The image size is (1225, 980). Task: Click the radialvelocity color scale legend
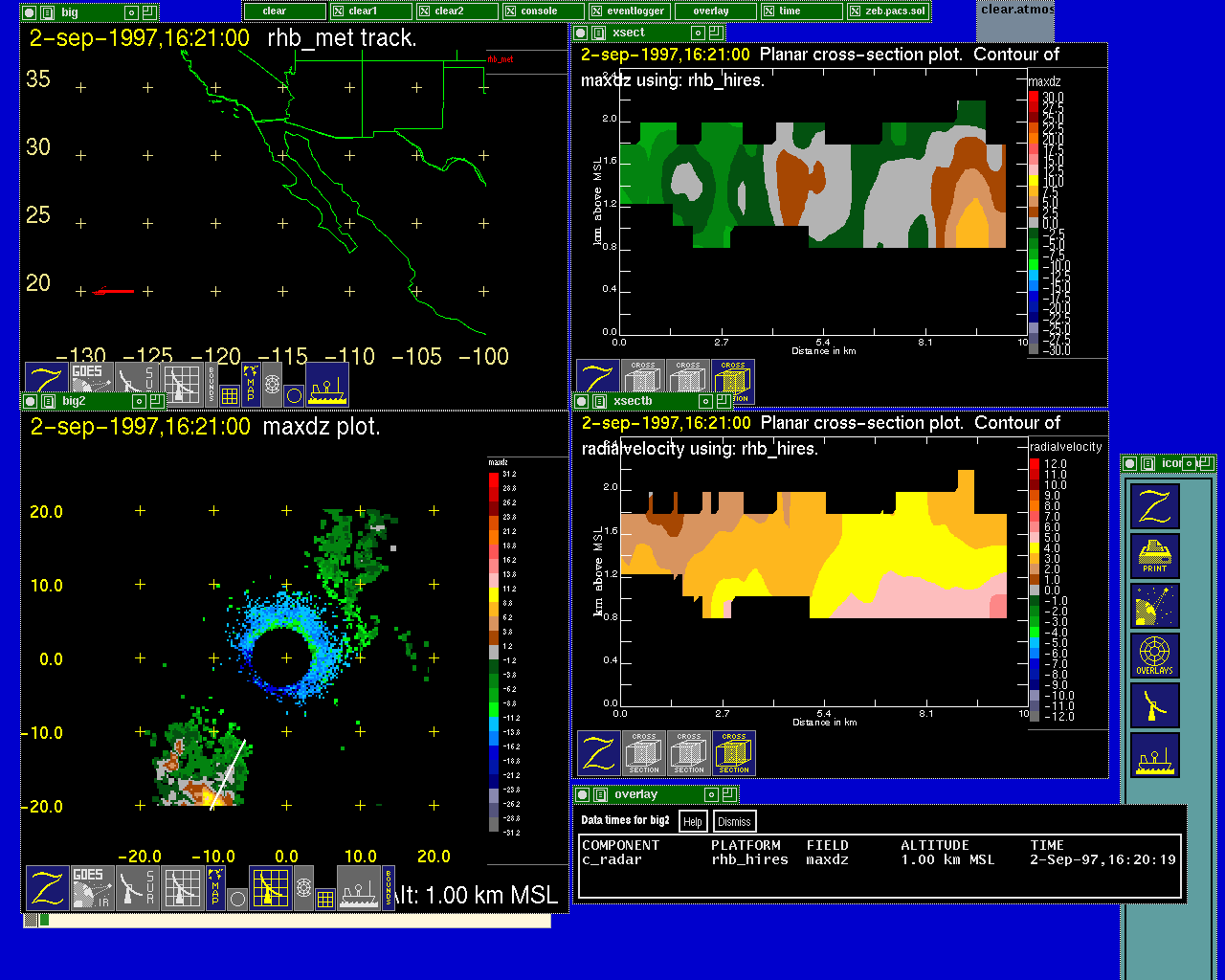1035,590
